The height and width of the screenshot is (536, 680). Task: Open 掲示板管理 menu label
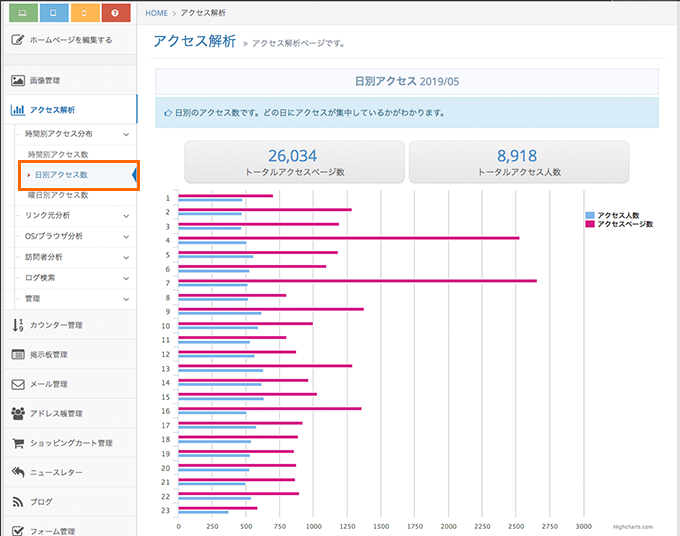coord(49,355)
